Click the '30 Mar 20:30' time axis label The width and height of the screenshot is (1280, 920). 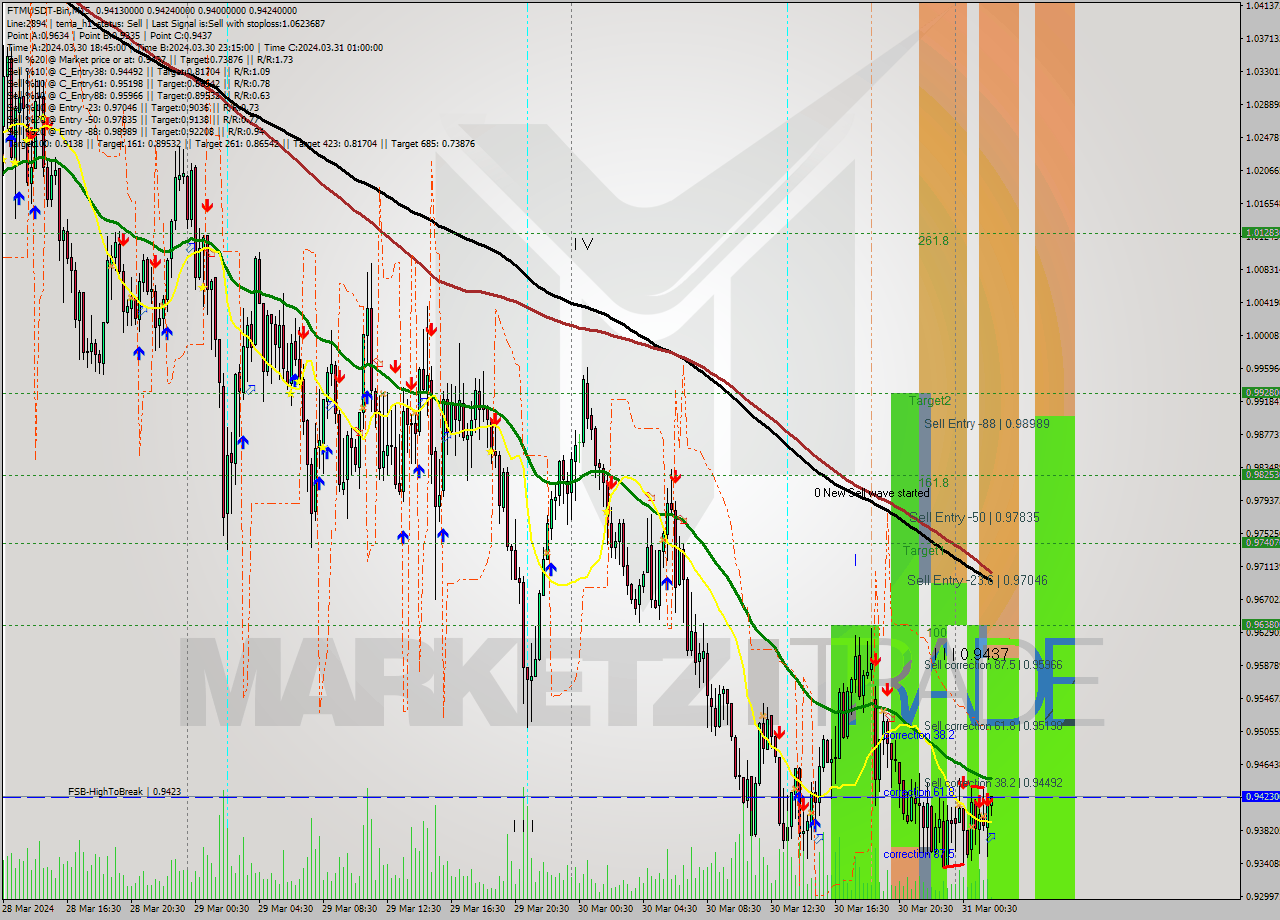(x=926, y=909)
